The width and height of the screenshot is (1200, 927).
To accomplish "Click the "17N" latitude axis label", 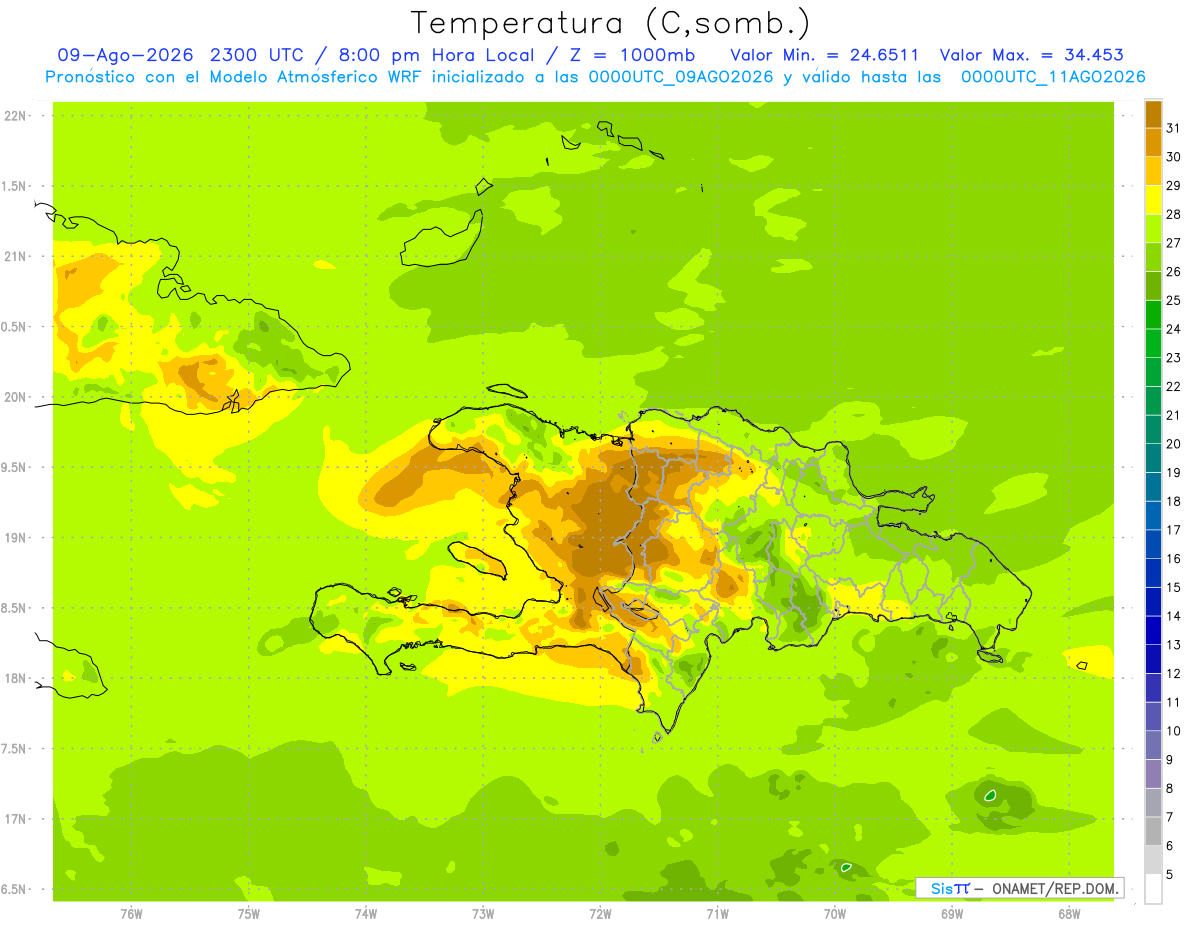I will coord(16,819).
